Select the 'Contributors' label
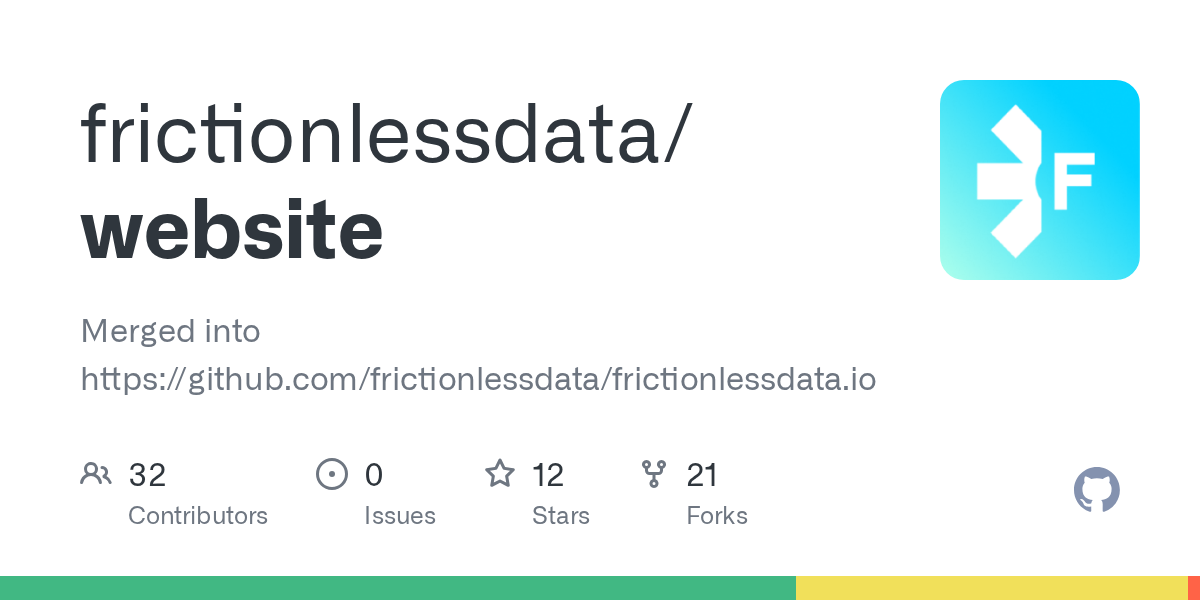Screen dimensions: 1200x600 [198, 516]
